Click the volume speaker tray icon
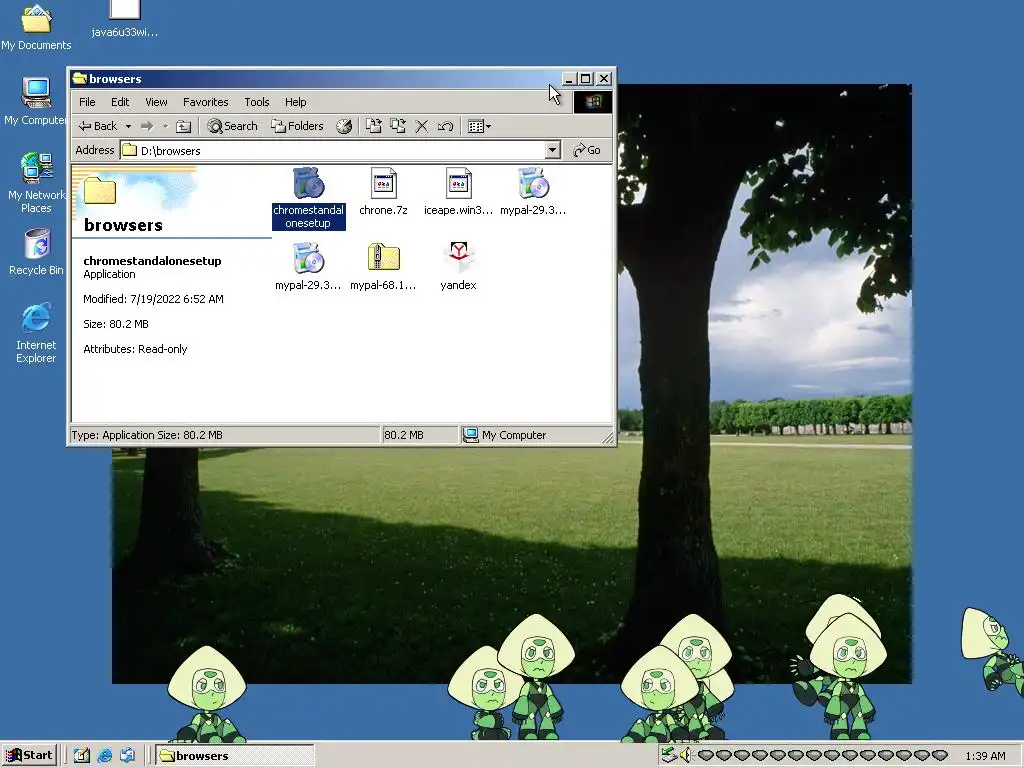 pyautogui.click(x=684, y=756)
